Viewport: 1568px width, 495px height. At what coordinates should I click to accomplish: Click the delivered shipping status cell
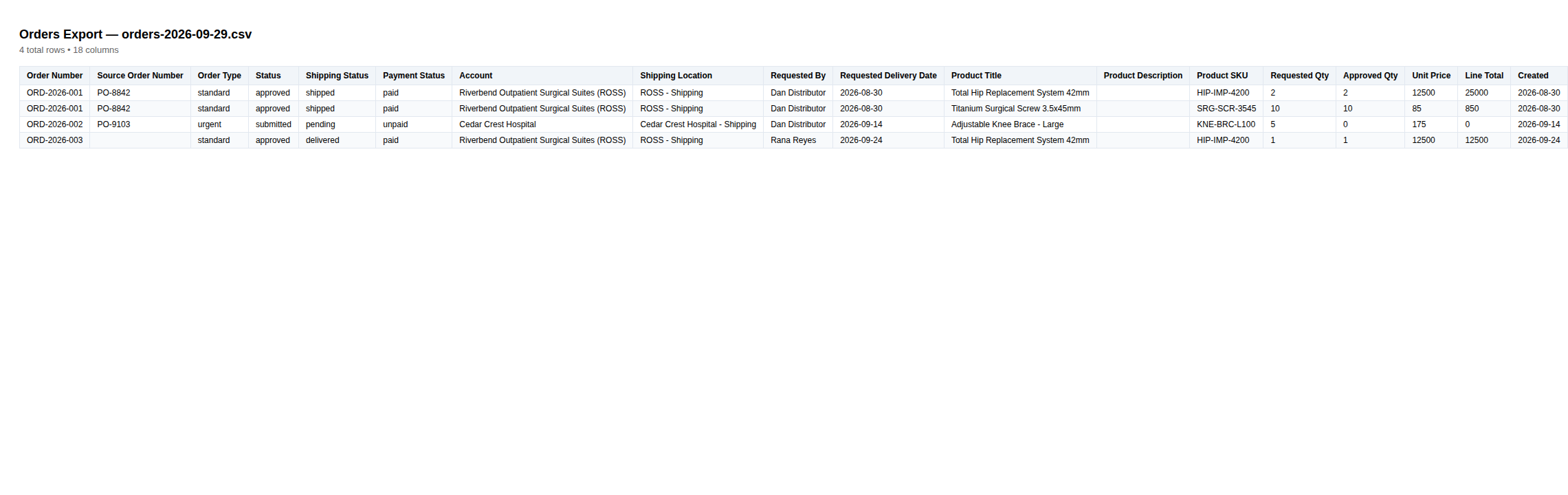(x=337, y=140)
